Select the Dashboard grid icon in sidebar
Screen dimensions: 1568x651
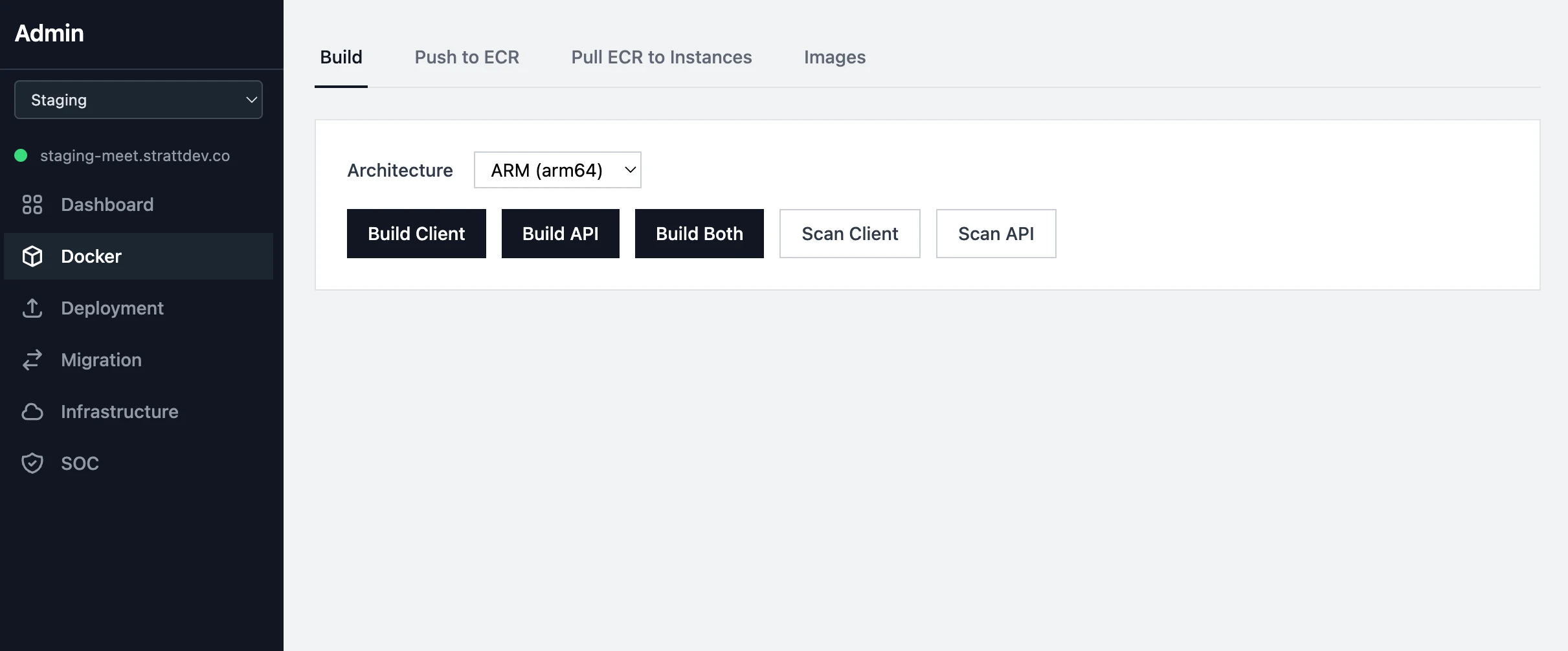coord(33,204)
